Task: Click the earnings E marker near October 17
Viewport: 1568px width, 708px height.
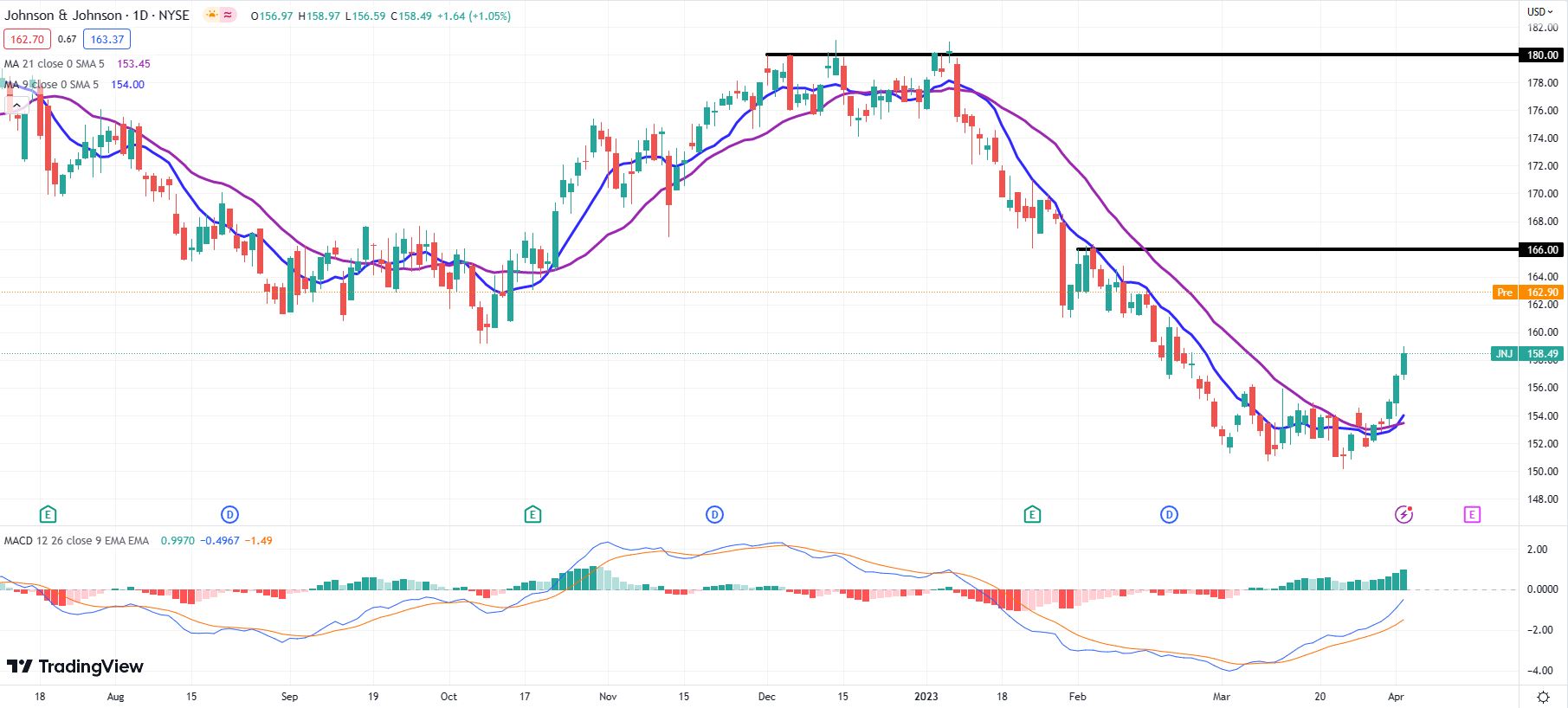Action: [x=532, y=515]
